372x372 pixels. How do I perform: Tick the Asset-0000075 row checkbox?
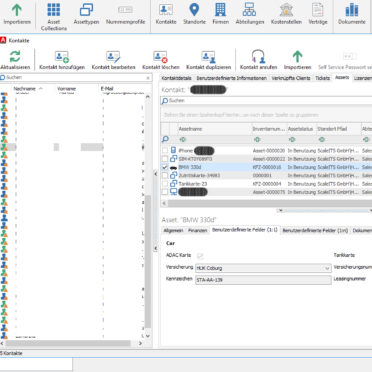coord(165,192)
